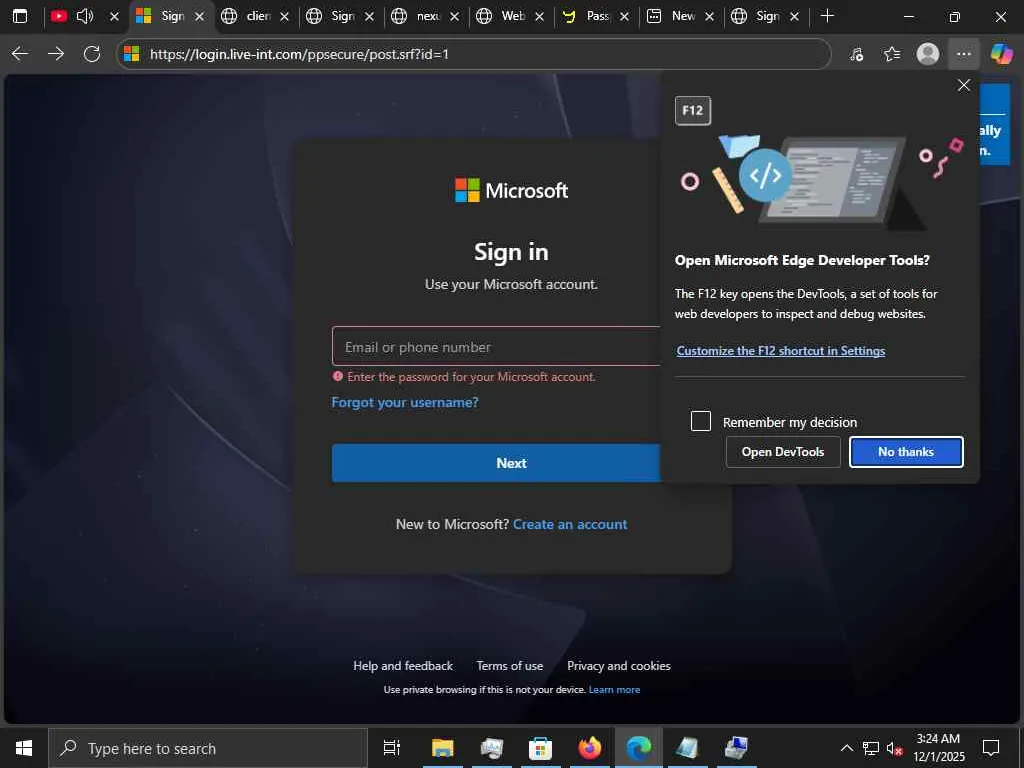Mute the YouTube tab audio icon
The height and width of the screenshot is (768, 1024).
(85, 16)
